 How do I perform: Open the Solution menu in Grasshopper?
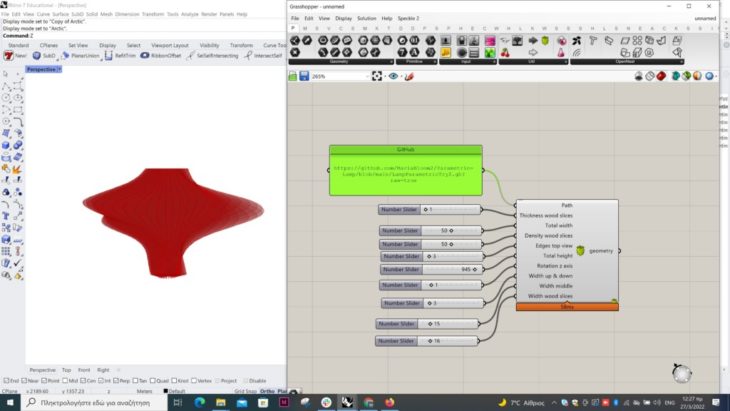[366, 18]
